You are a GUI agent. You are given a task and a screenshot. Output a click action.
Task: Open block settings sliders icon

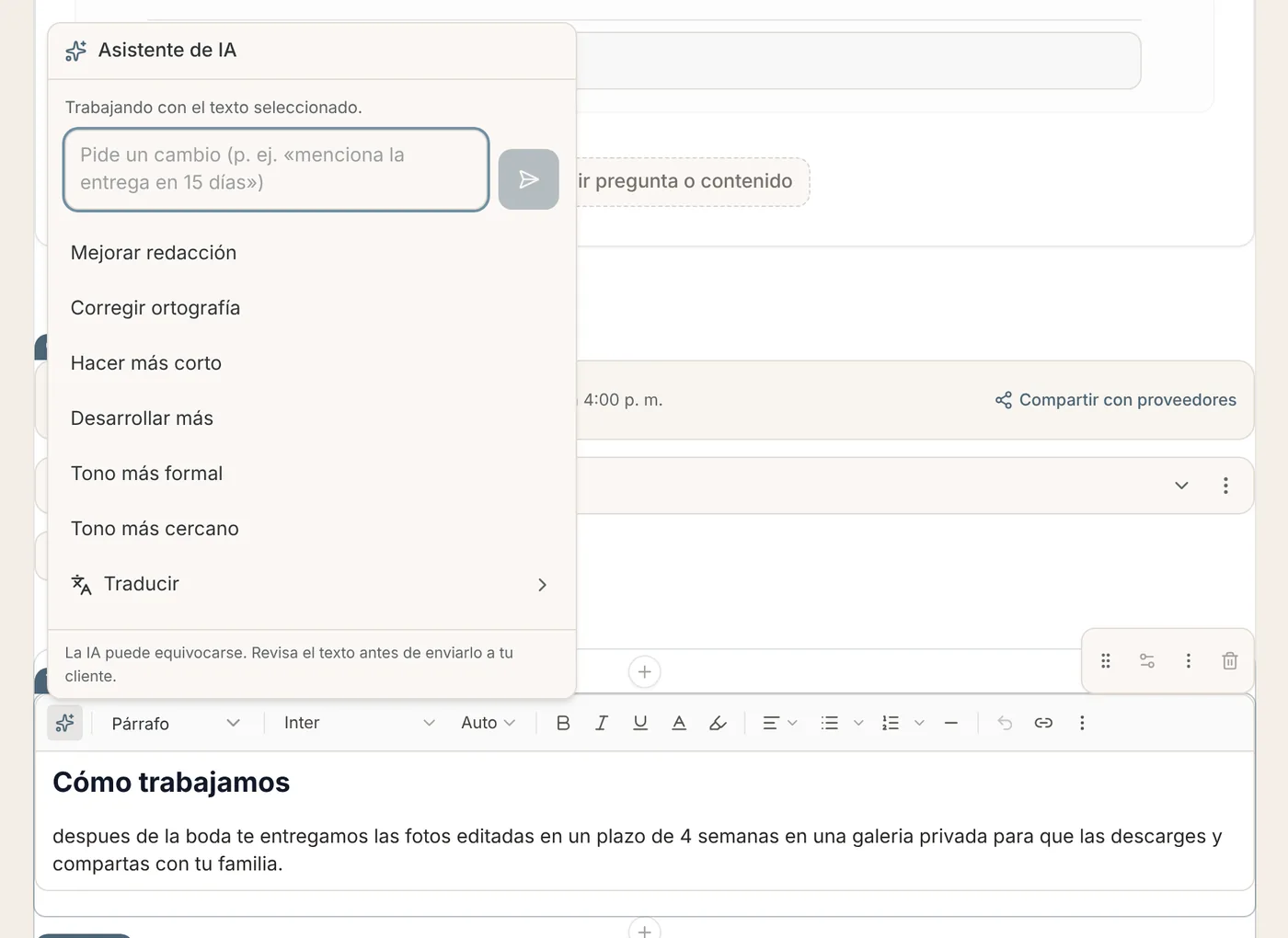[x=1147, y=660]
